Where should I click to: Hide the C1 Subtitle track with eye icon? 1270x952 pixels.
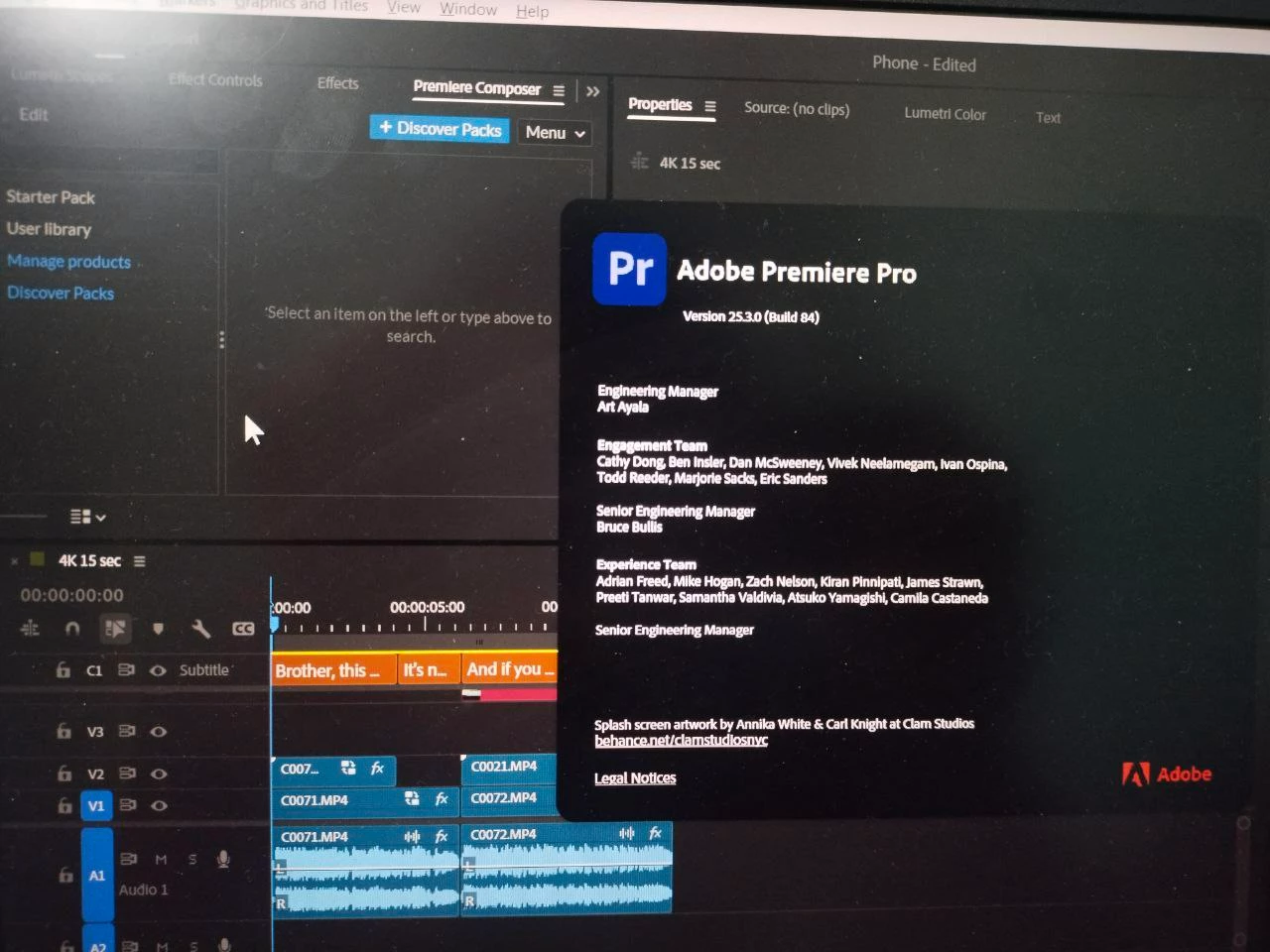pyautogui.click(x=158, y=670)
